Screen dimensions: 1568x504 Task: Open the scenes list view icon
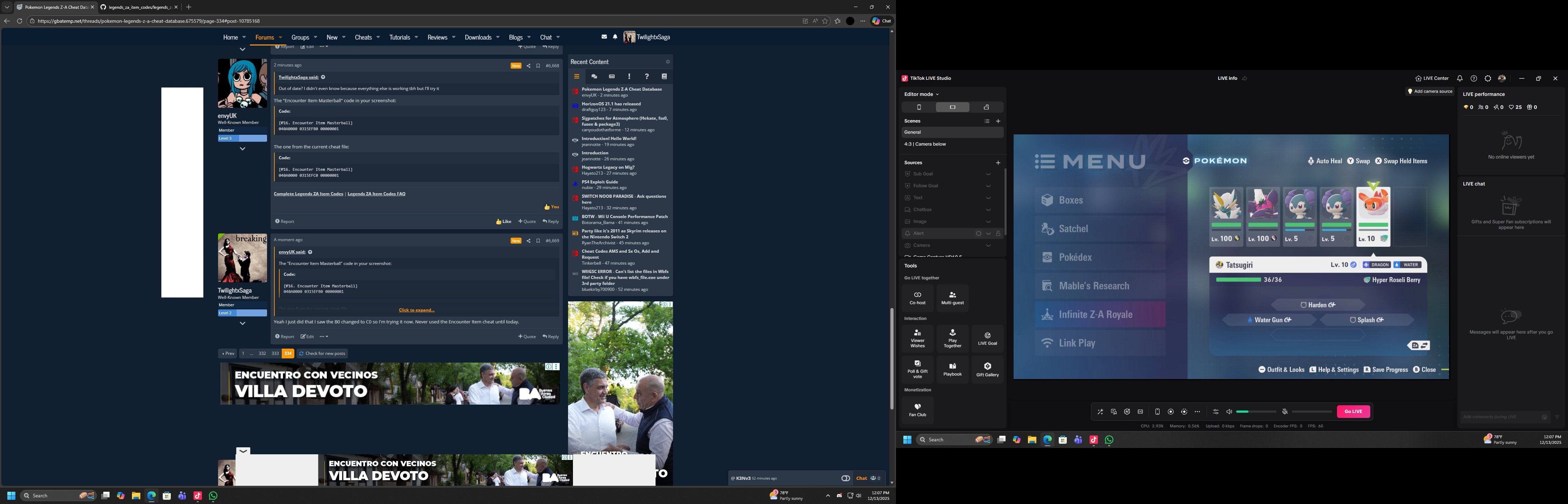click(x=987, y=121)
